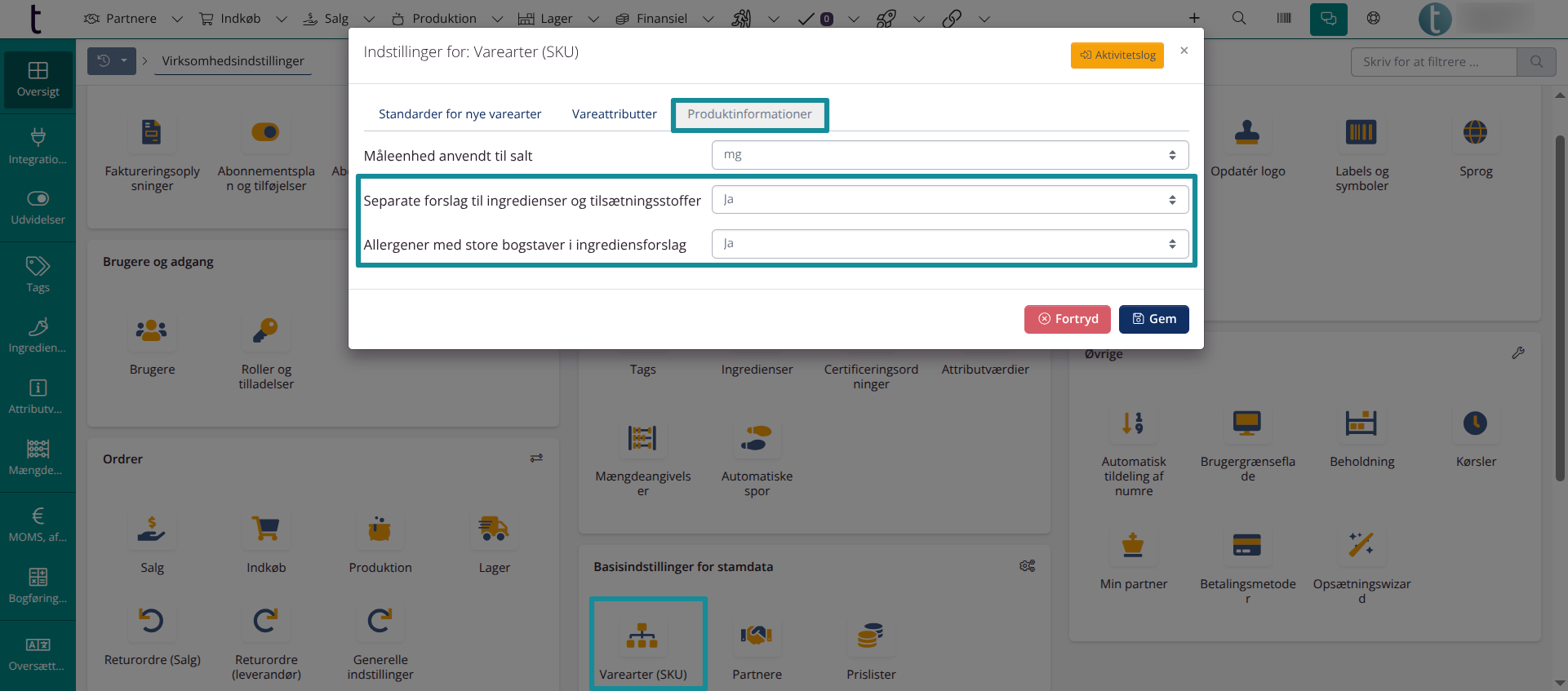Screen dimensions: 1568x691
Task: Switch to Vareattributter tab
Action: point(614,114)
